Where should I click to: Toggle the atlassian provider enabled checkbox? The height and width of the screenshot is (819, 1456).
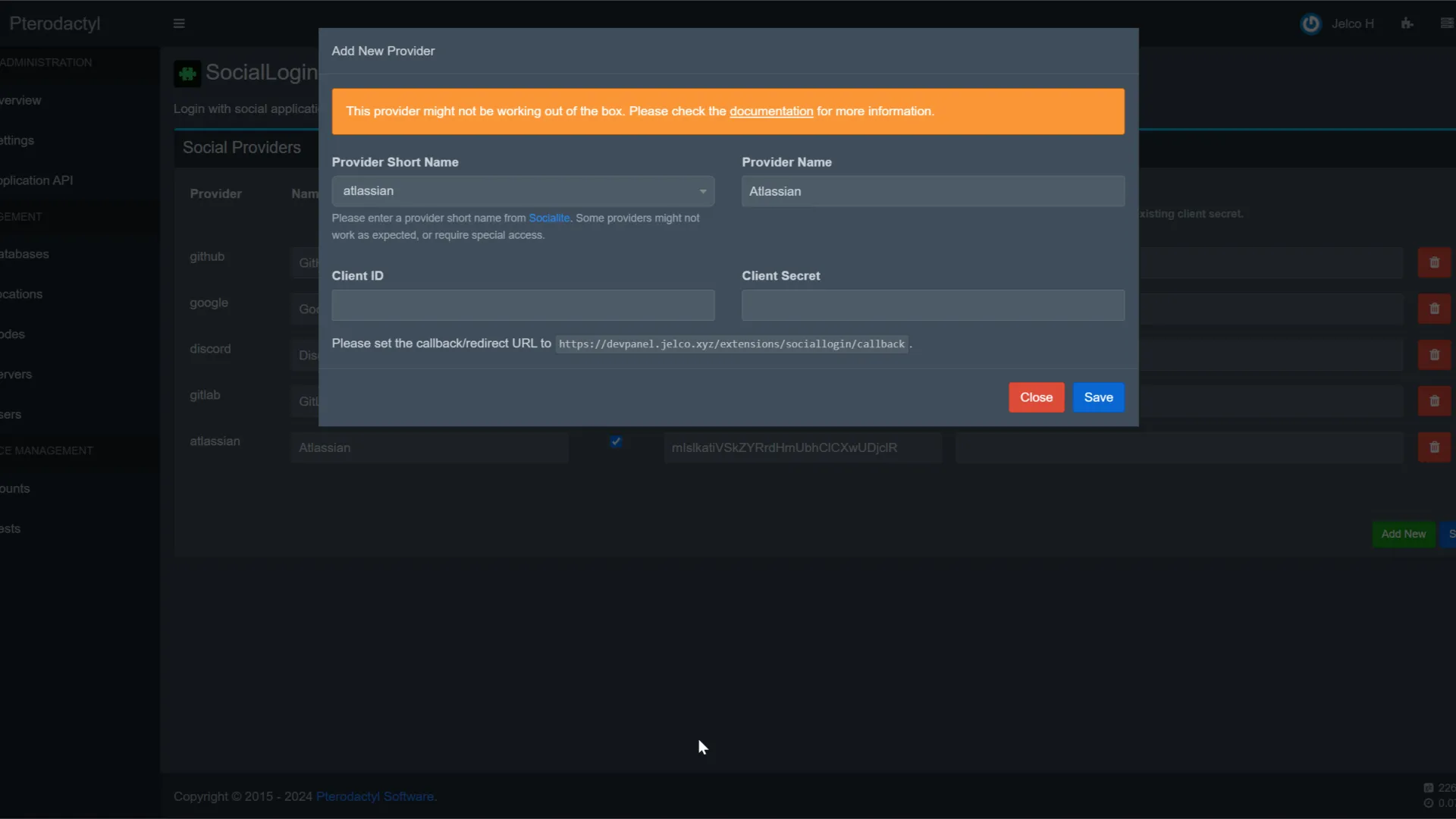pos(616,441)
